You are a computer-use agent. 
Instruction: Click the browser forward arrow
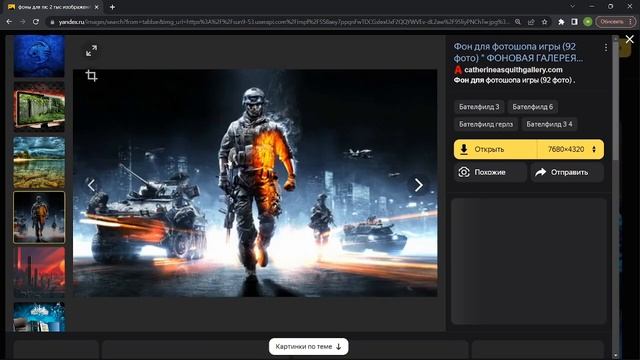23,22
